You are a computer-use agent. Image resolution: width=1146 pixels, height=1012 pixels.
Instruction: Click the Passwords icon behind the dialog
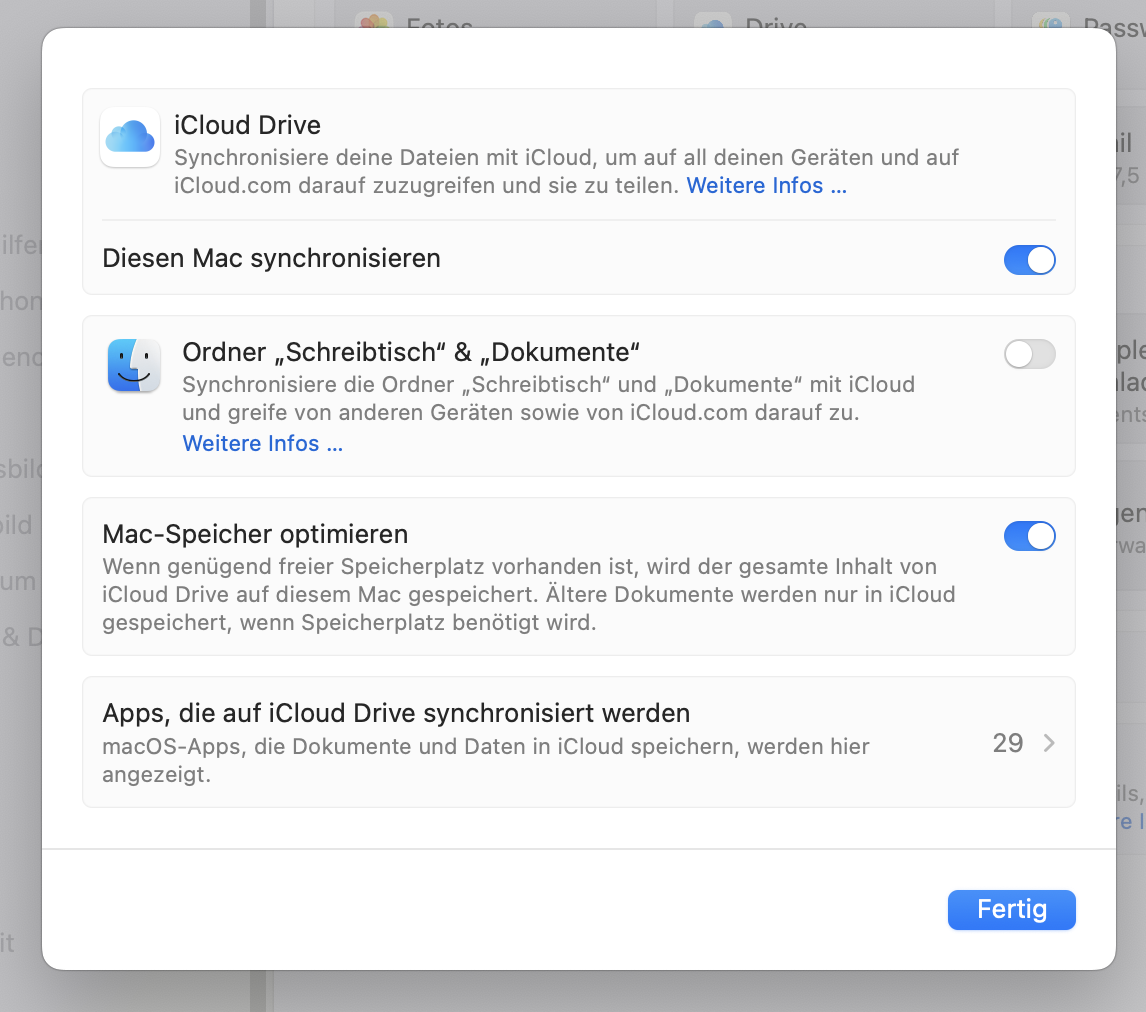pos(1050,22)
